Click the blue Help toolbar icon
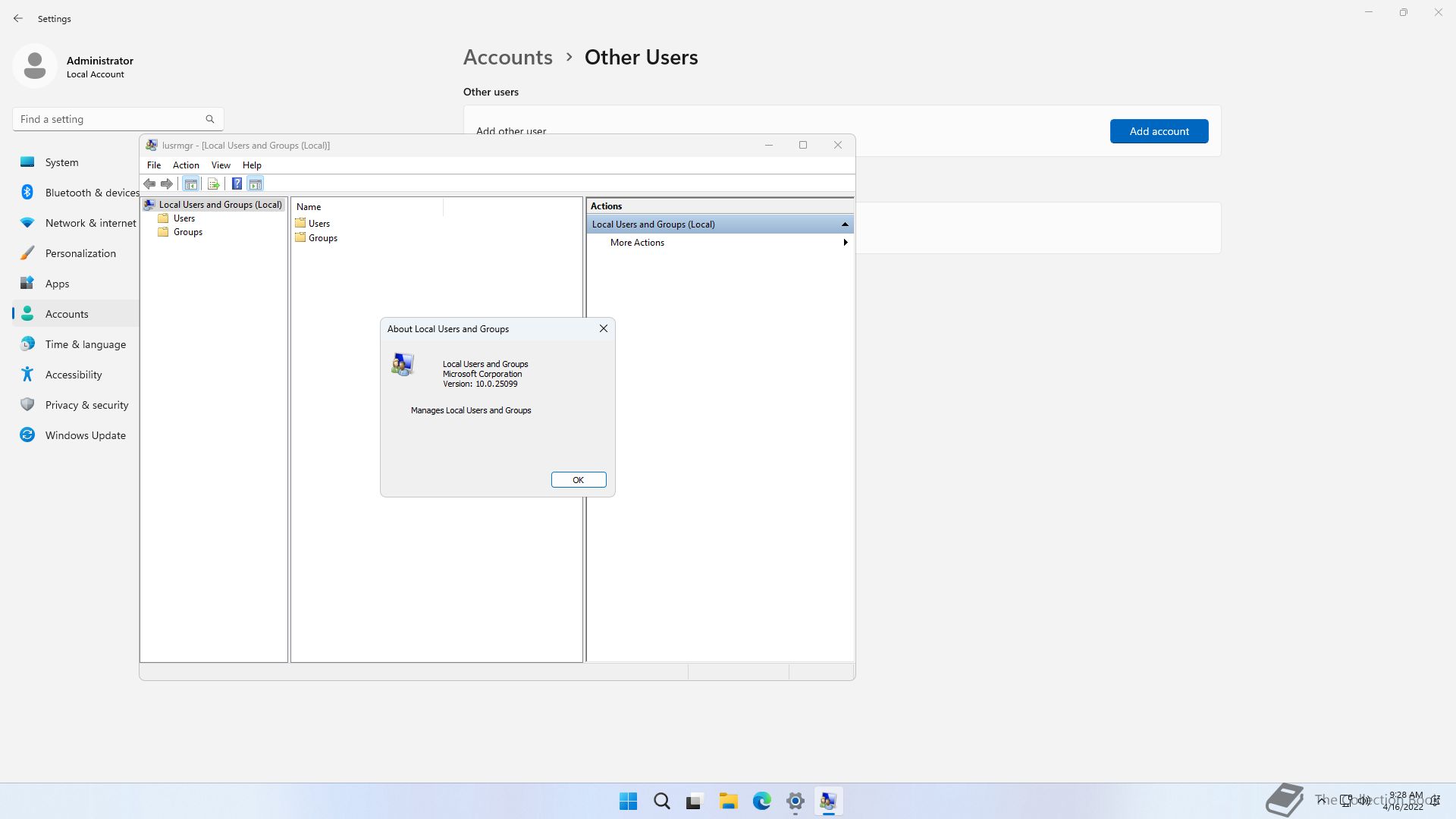1456x819 pixels. [x=237, y=184]
